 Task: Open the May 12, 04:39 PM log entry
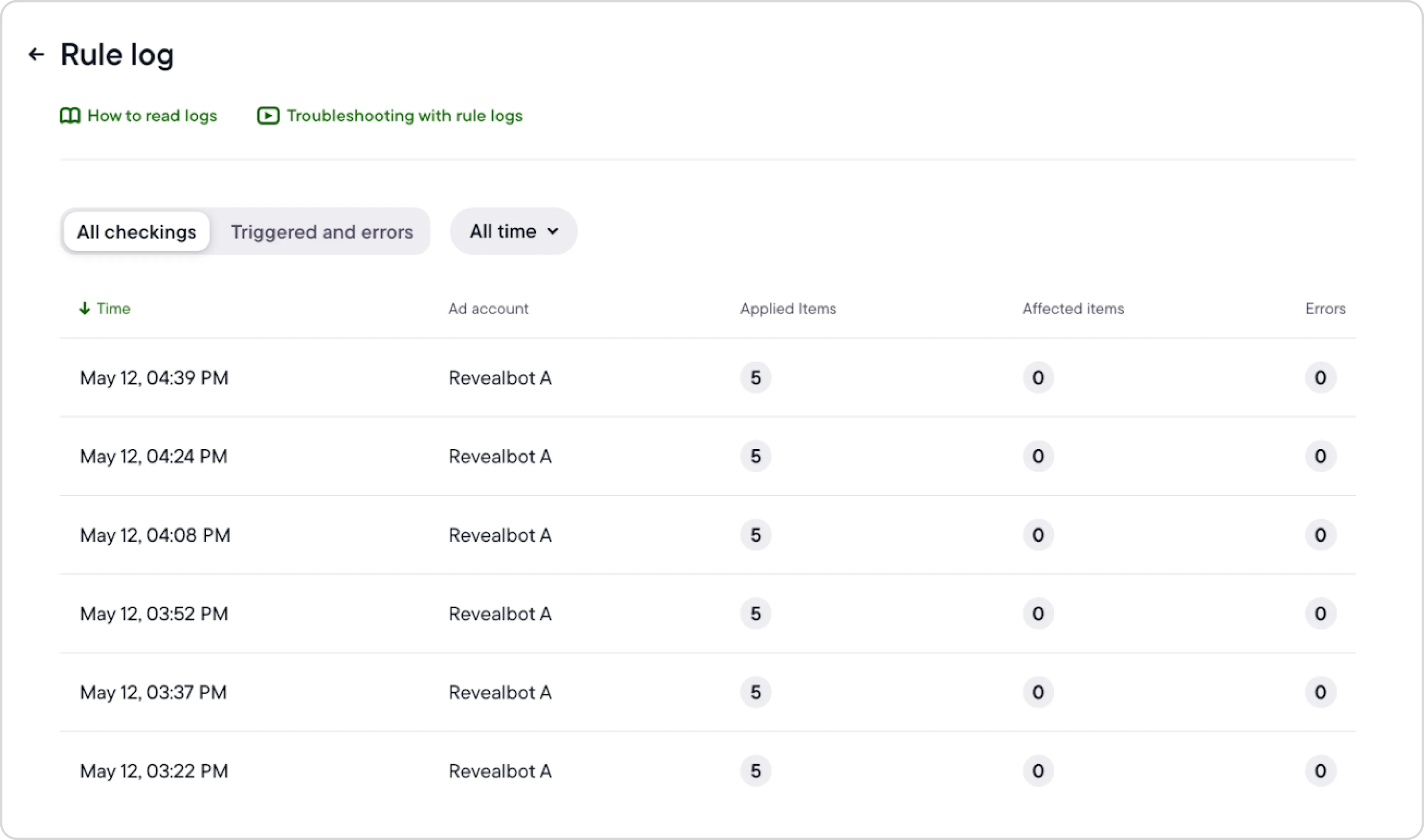click(x=154, y=378)
